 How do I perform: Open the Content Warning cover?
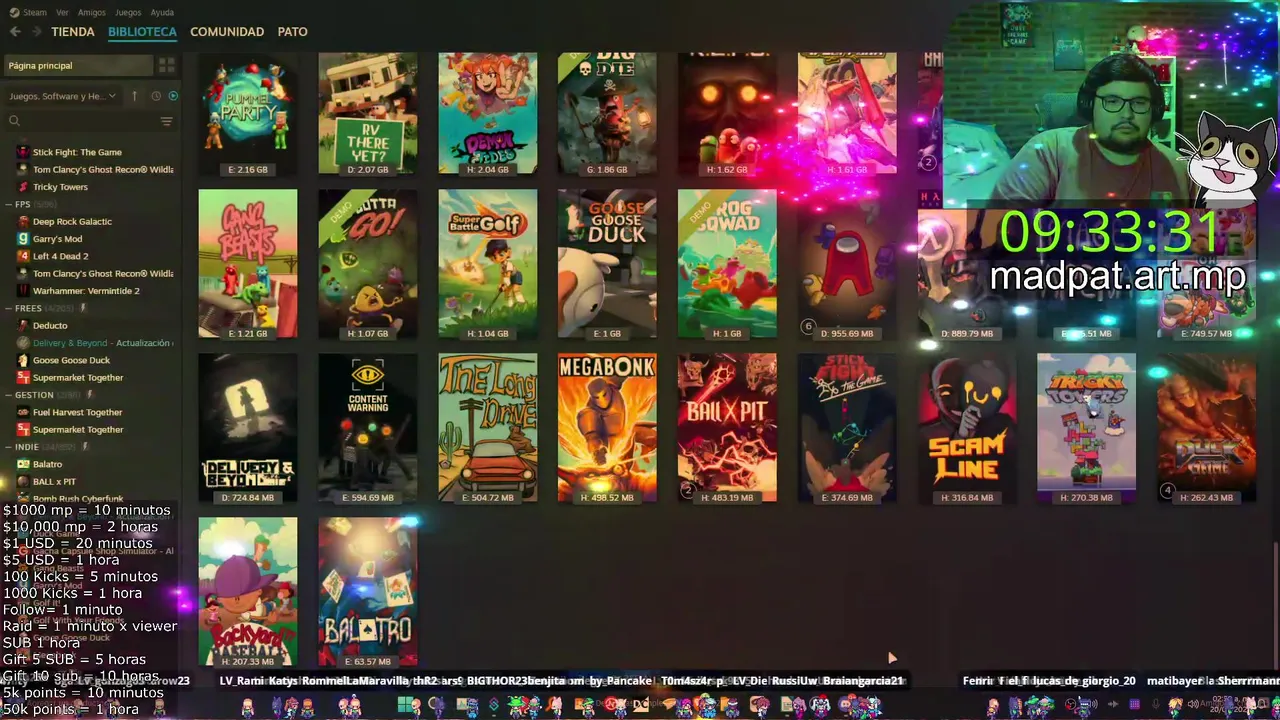tap(368, 428)
